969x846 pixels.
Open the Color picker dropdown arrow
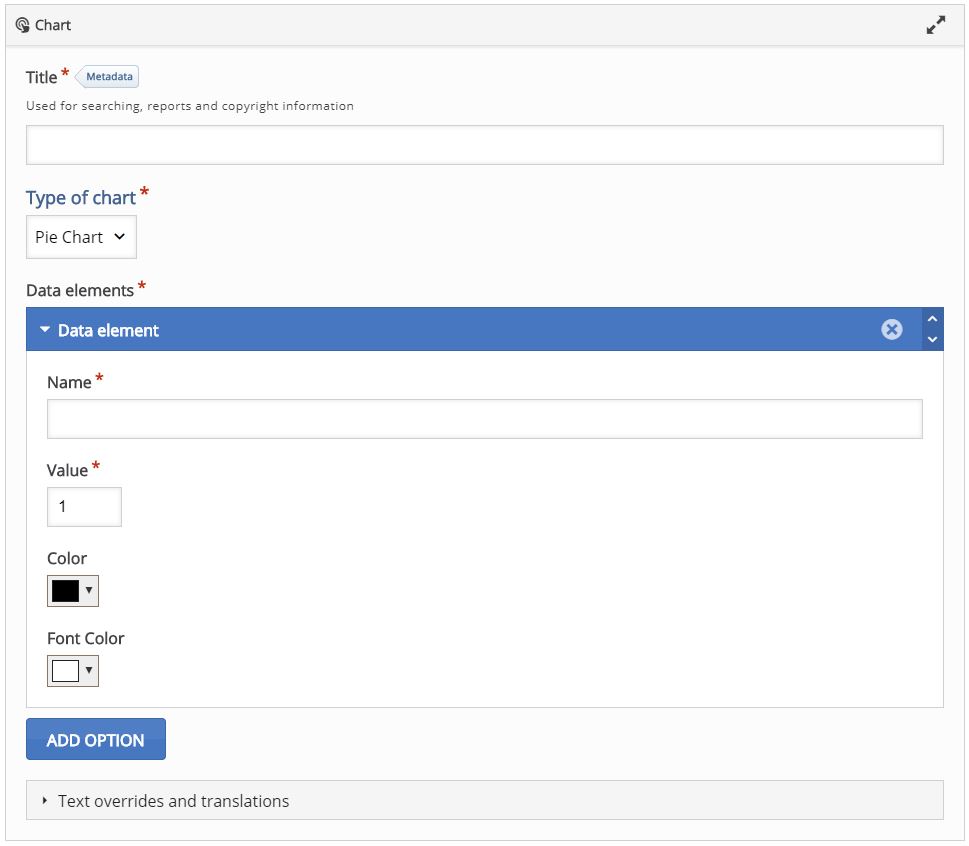tap(89, 590)
